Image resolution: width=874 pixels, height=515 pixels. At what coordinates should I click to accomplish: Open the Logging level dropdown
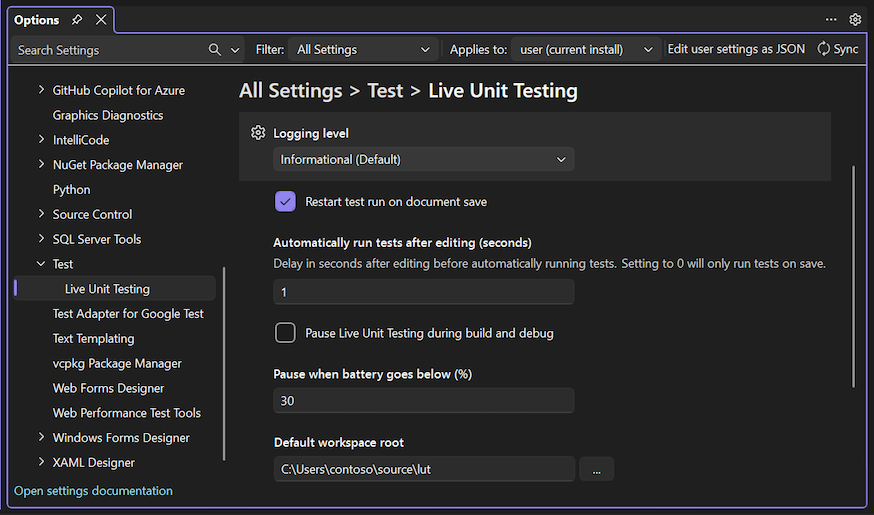[423, 159]
